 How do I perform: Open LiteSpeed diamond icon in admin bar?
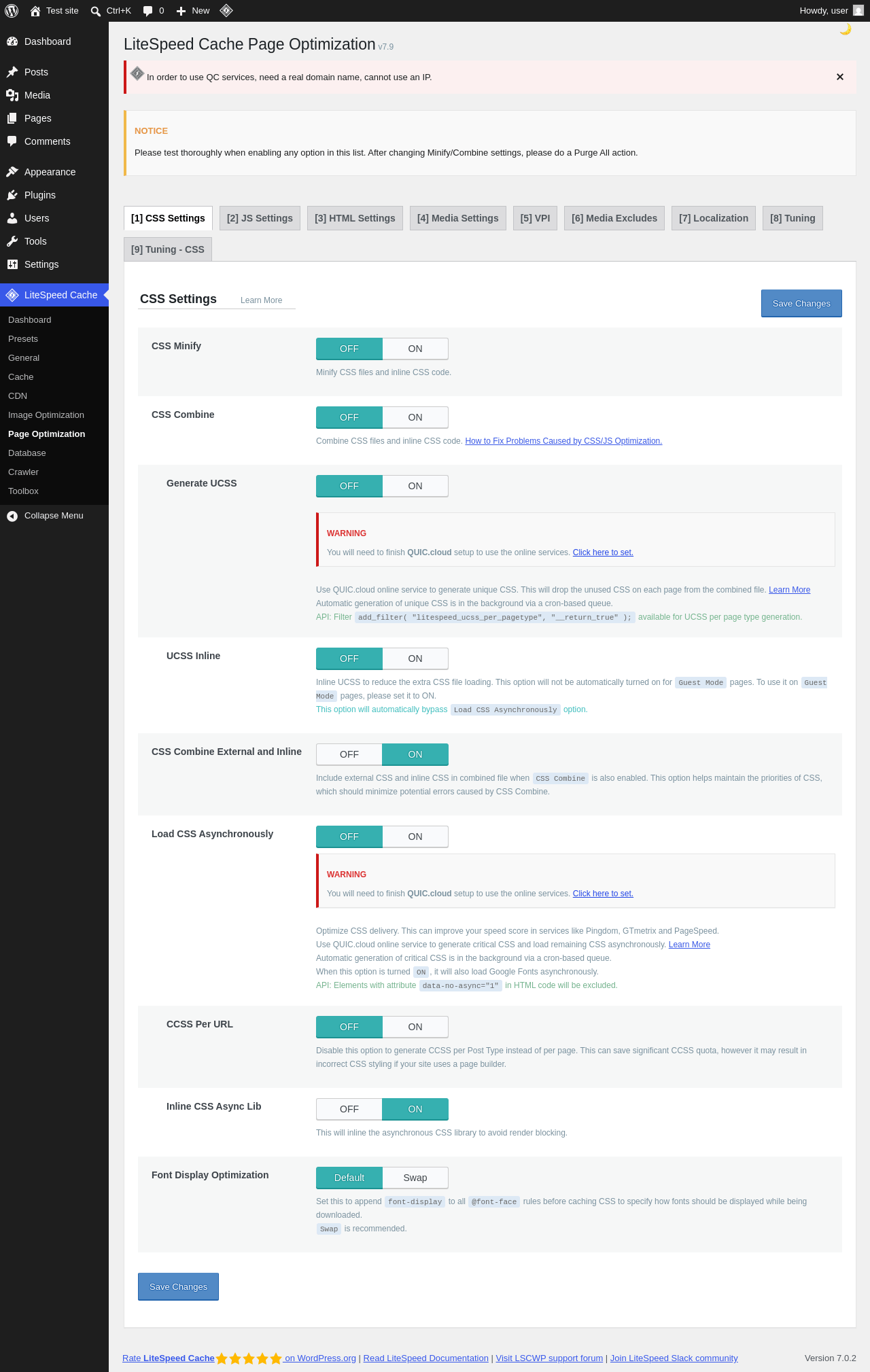tap(226, 10)
